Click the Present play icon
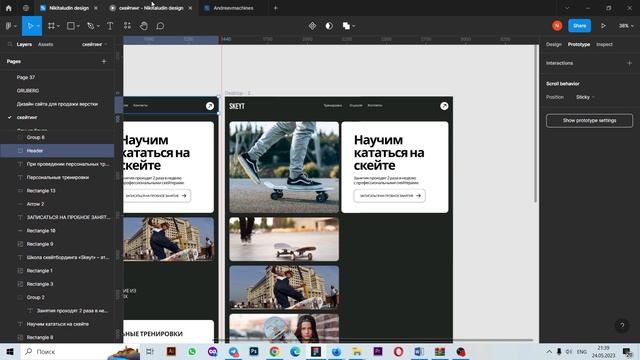The image size is (640, 360). [603, 26]
